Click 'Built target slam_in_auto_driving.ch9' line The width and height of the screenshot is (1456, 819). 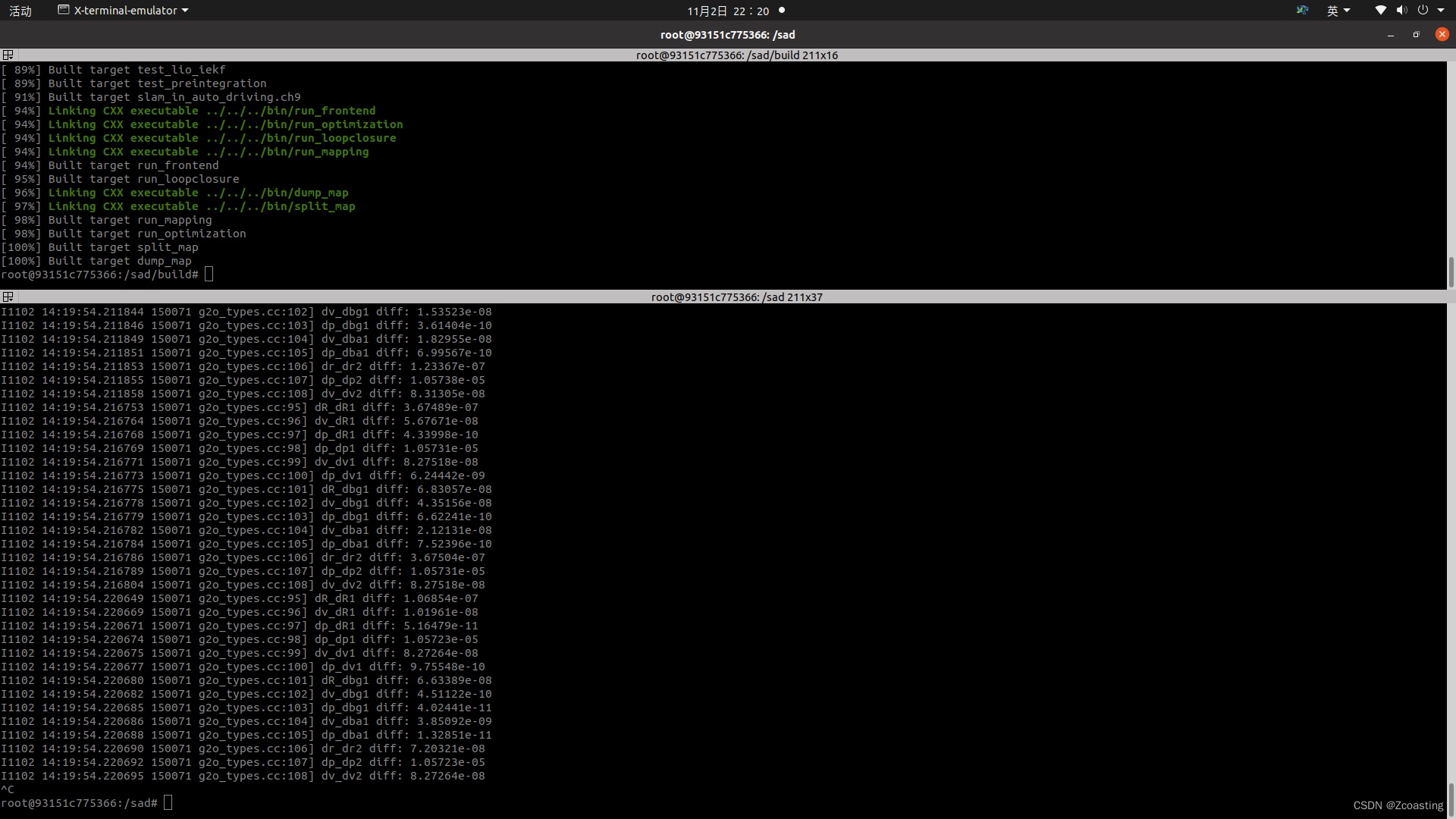point(151,97)
